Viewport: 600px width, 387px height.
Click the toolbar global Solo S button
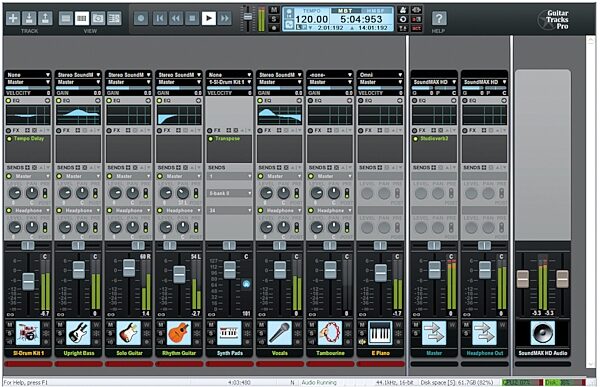[x=274, y=19]
